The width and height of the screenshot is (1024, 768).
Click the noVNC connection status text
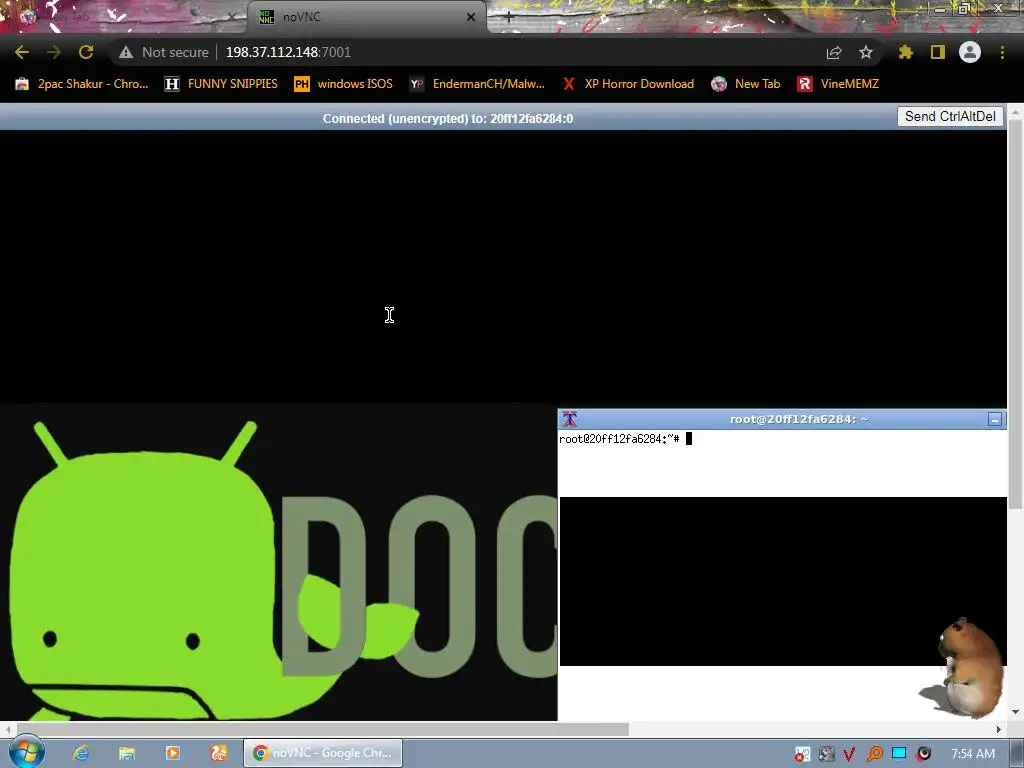pos(448,119)
